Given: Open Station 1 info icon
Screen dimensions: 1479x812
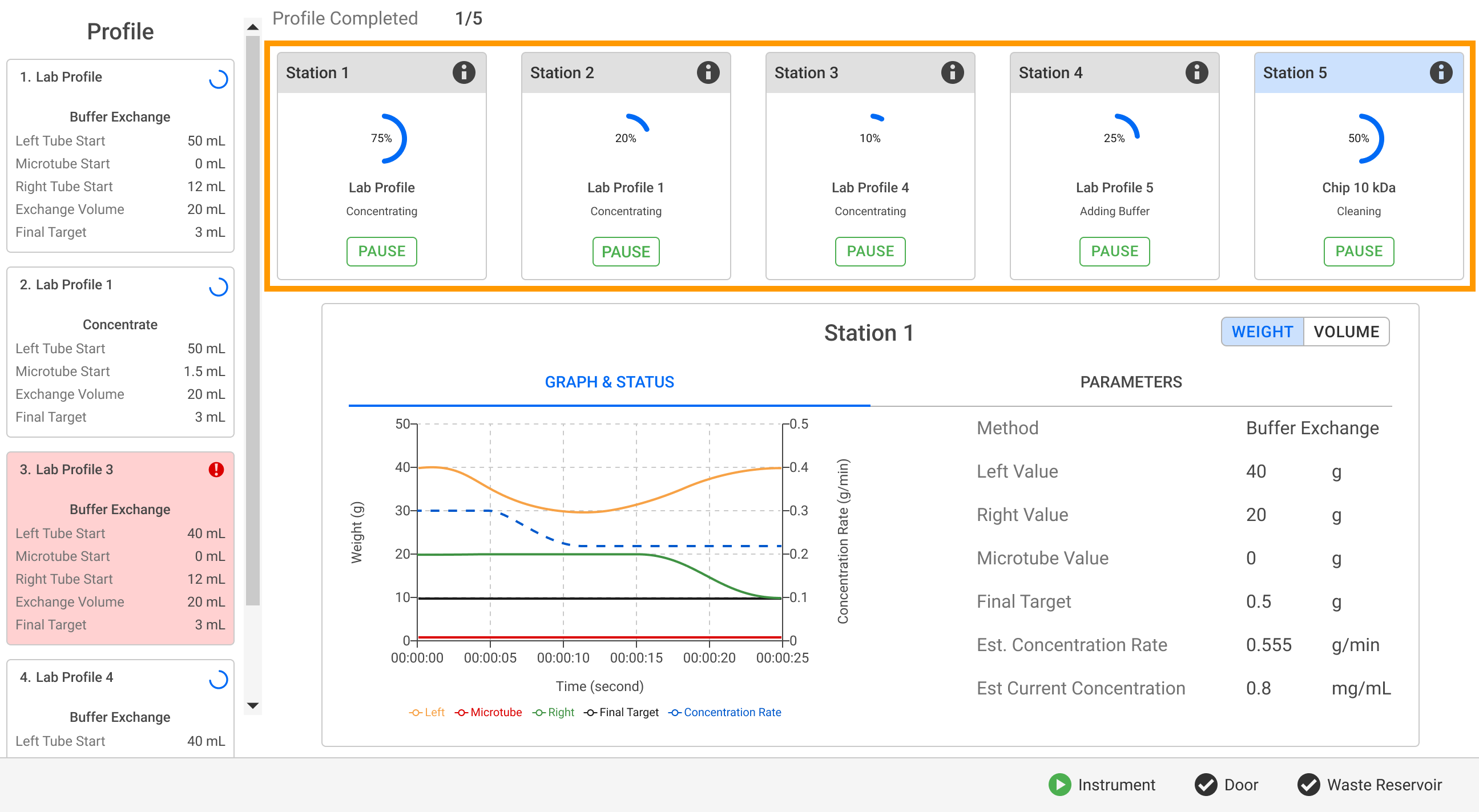Looking at the screenshot, I should 464,73.
